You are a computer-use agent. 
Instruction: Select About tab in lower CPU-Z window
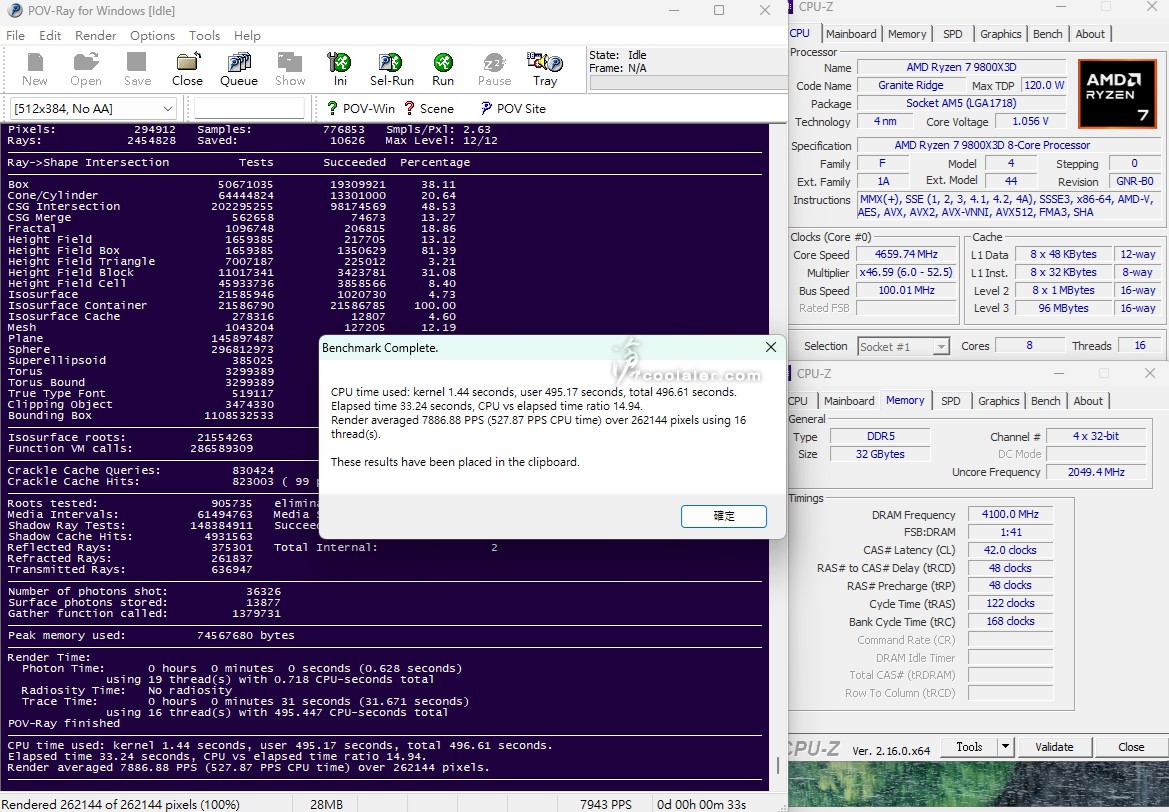coord(1088,401)
